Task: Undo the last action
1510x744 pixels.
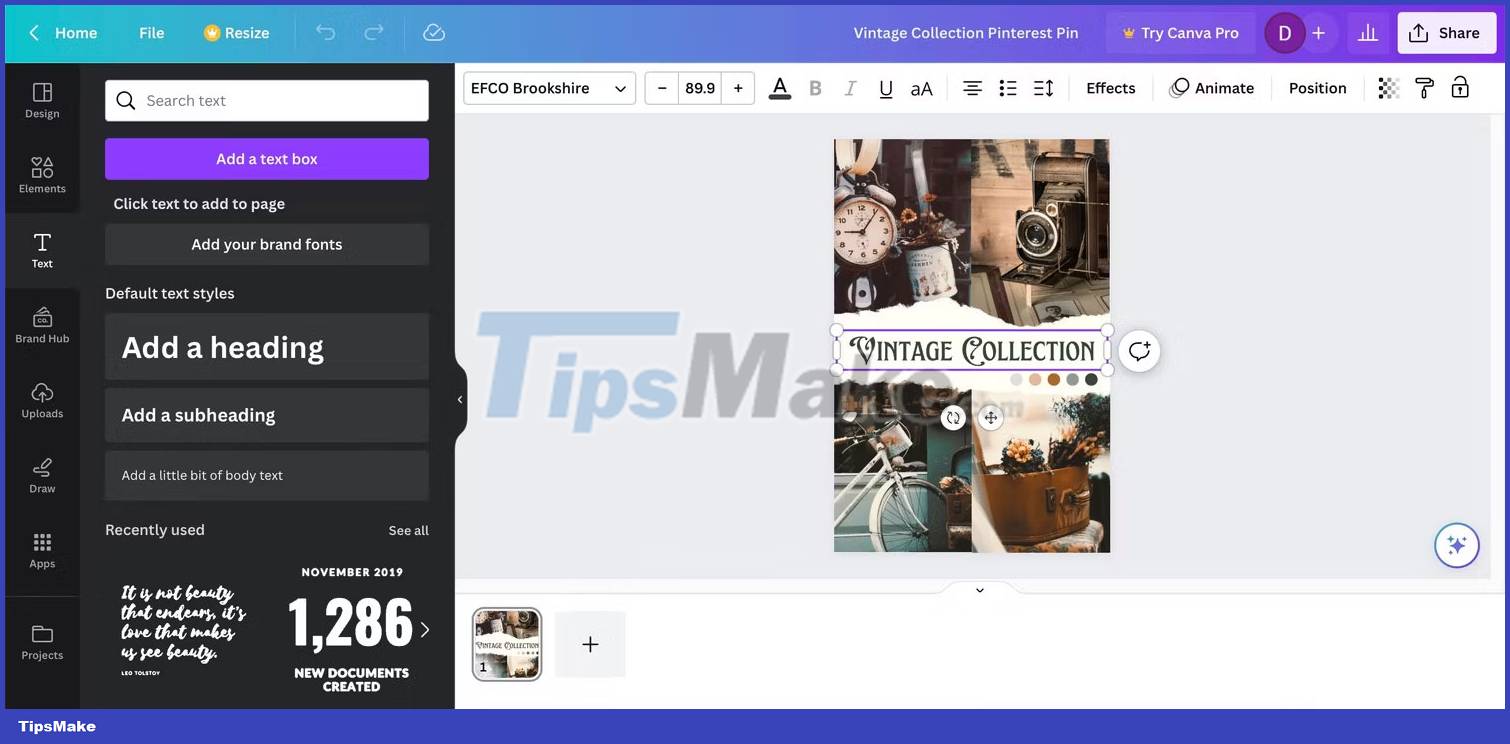Action: click(324, 31)
